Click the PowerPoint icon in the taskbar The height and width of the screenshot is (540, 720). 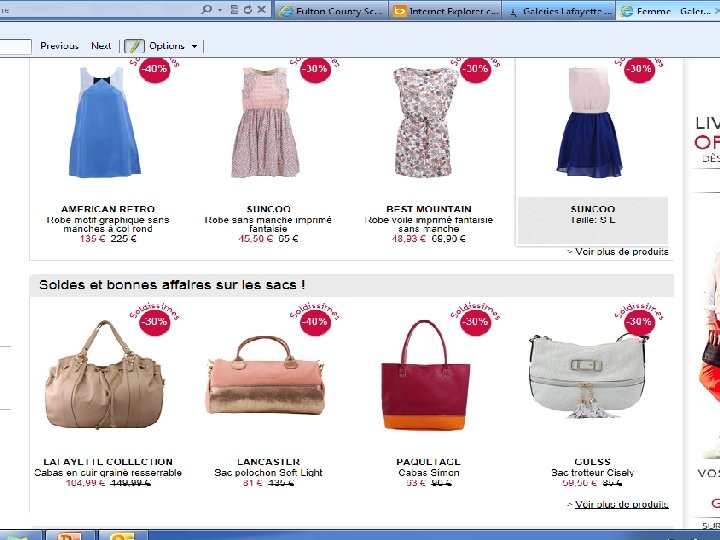point(70,535)
